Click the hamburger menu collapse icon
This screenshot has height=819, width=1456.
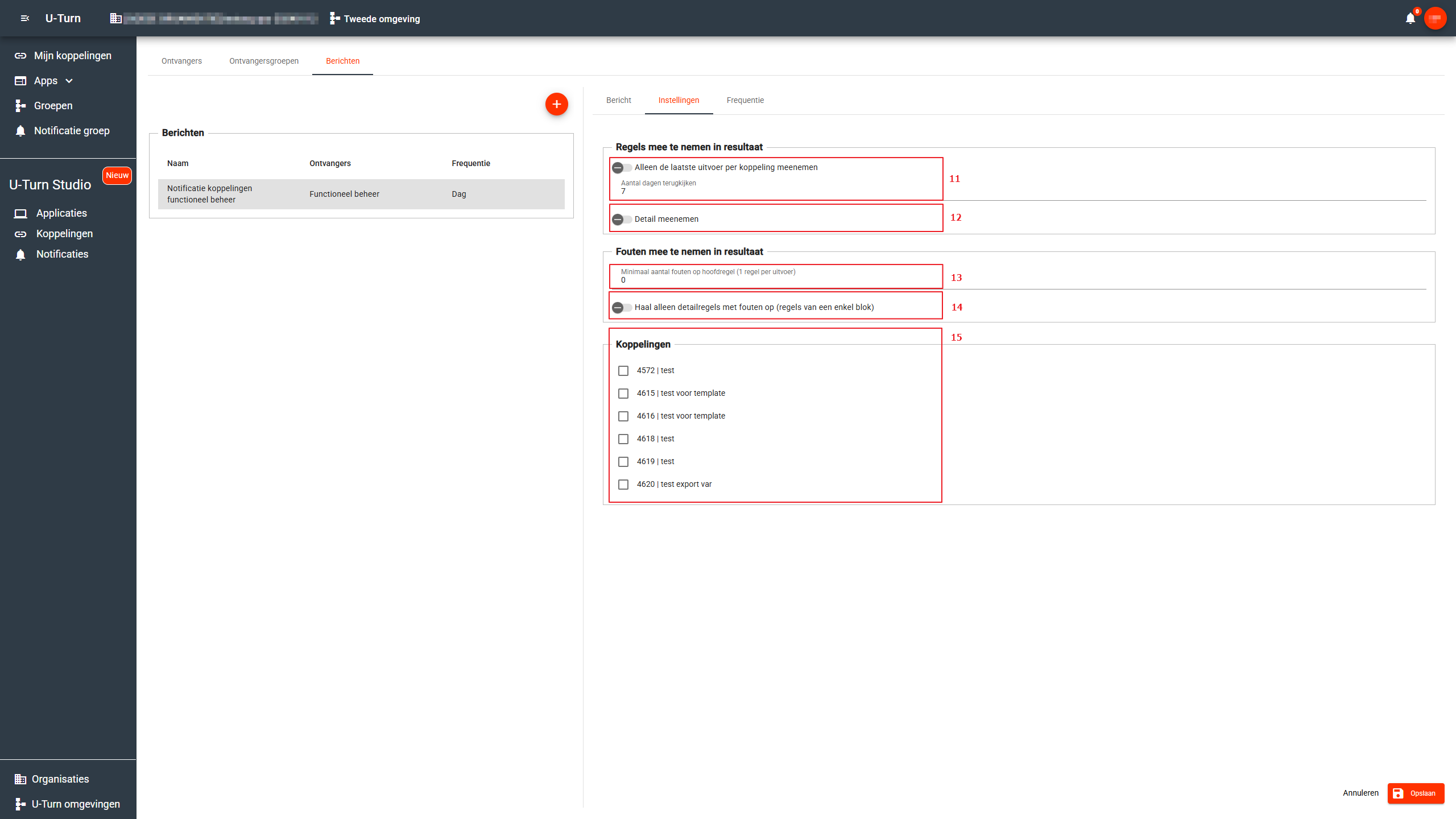24,18
